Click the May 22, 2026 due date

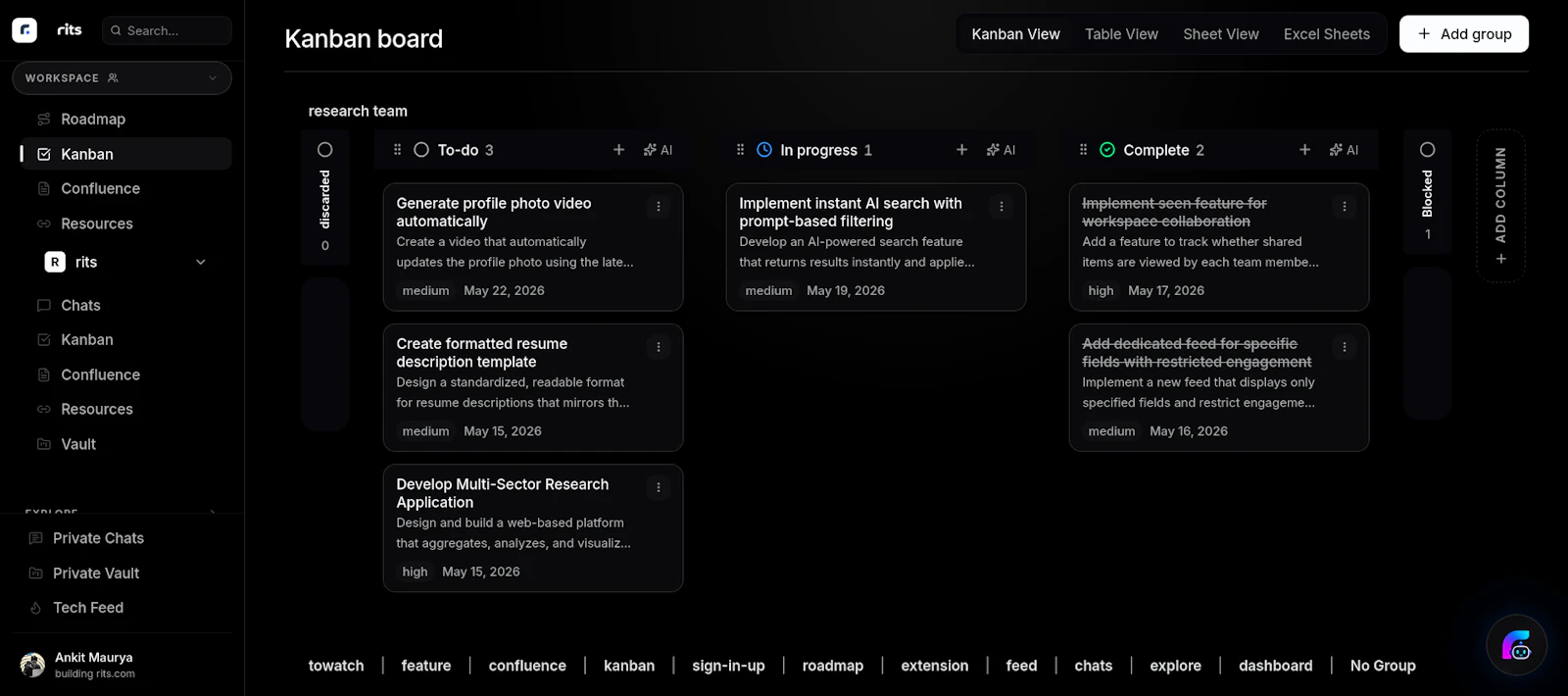[504, 291]
